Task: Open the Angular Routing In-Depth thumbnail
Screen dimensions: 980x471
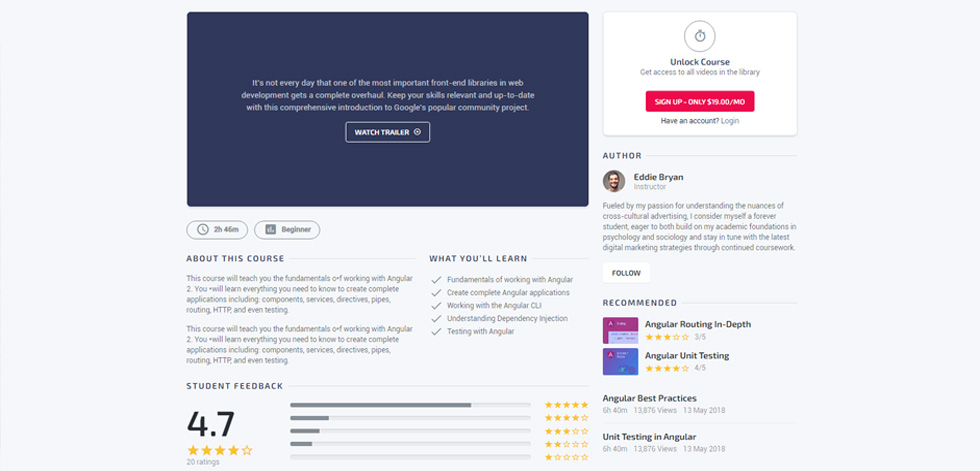Action: 620,330
